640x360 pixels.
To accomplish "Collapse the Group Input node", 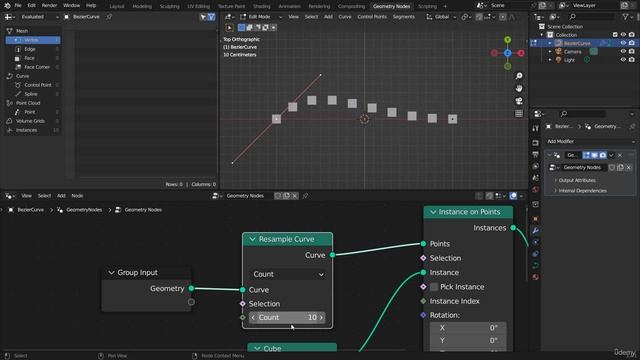I will pos(111,273).
